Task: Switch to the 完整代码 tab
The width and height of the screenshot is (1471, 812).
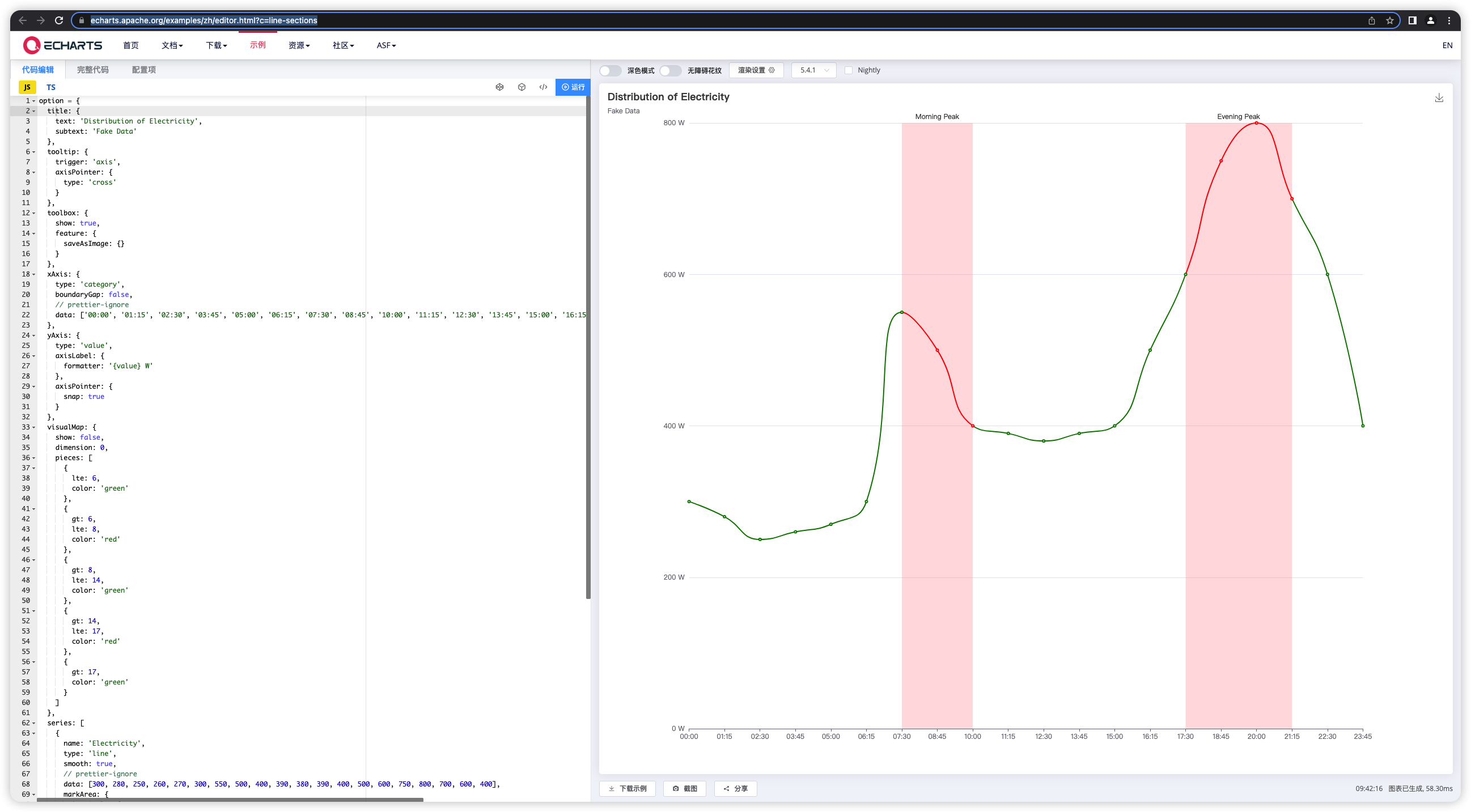Action: tap(93, 69)
